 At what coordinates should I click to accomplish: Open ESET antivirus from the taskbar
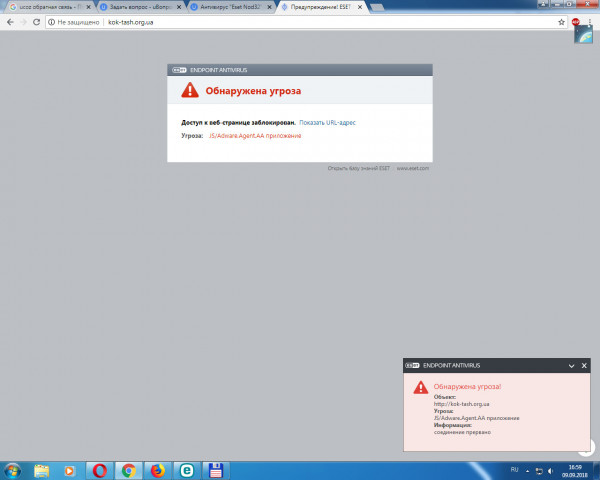pyautogui.click(x=187, y=470)
